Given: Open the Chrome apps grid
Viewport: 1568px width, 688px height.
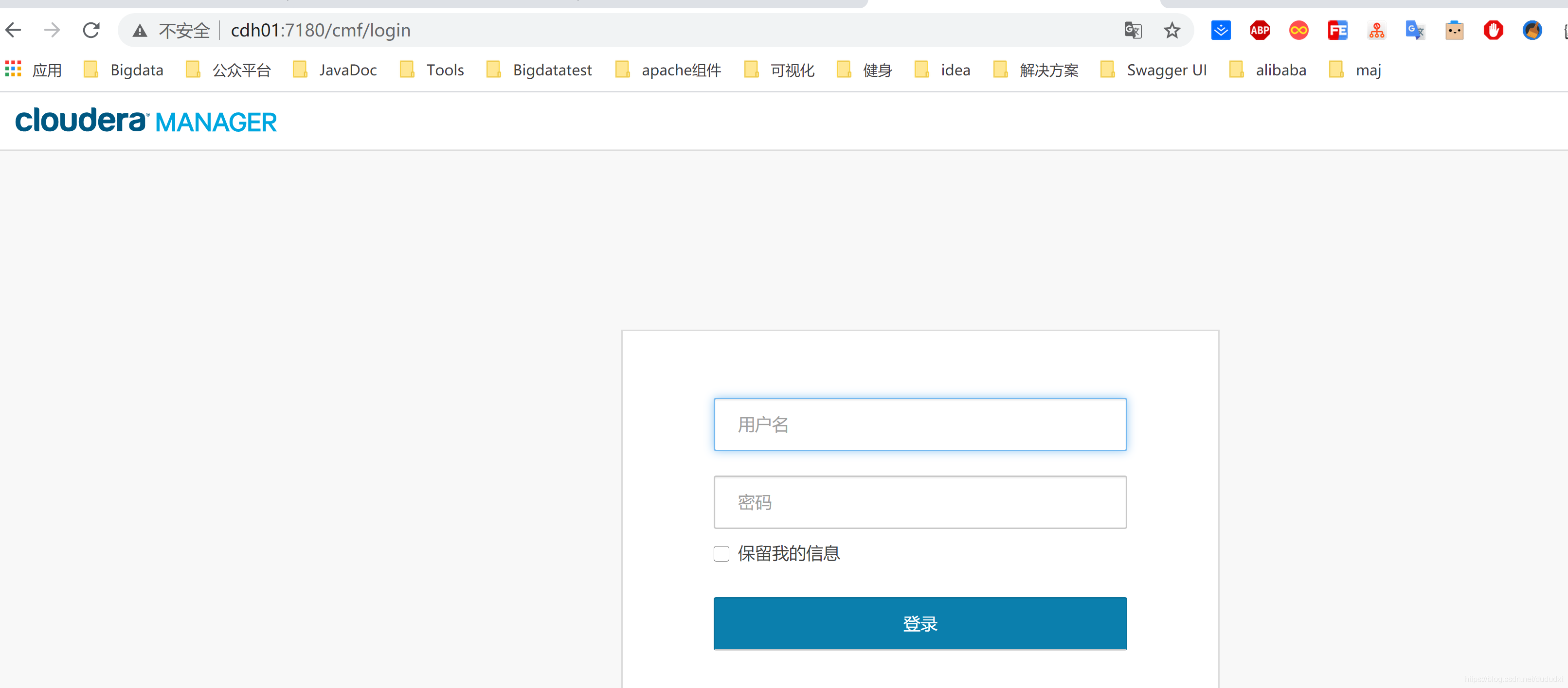Looking at the screenshot, I should pos(13,70).
